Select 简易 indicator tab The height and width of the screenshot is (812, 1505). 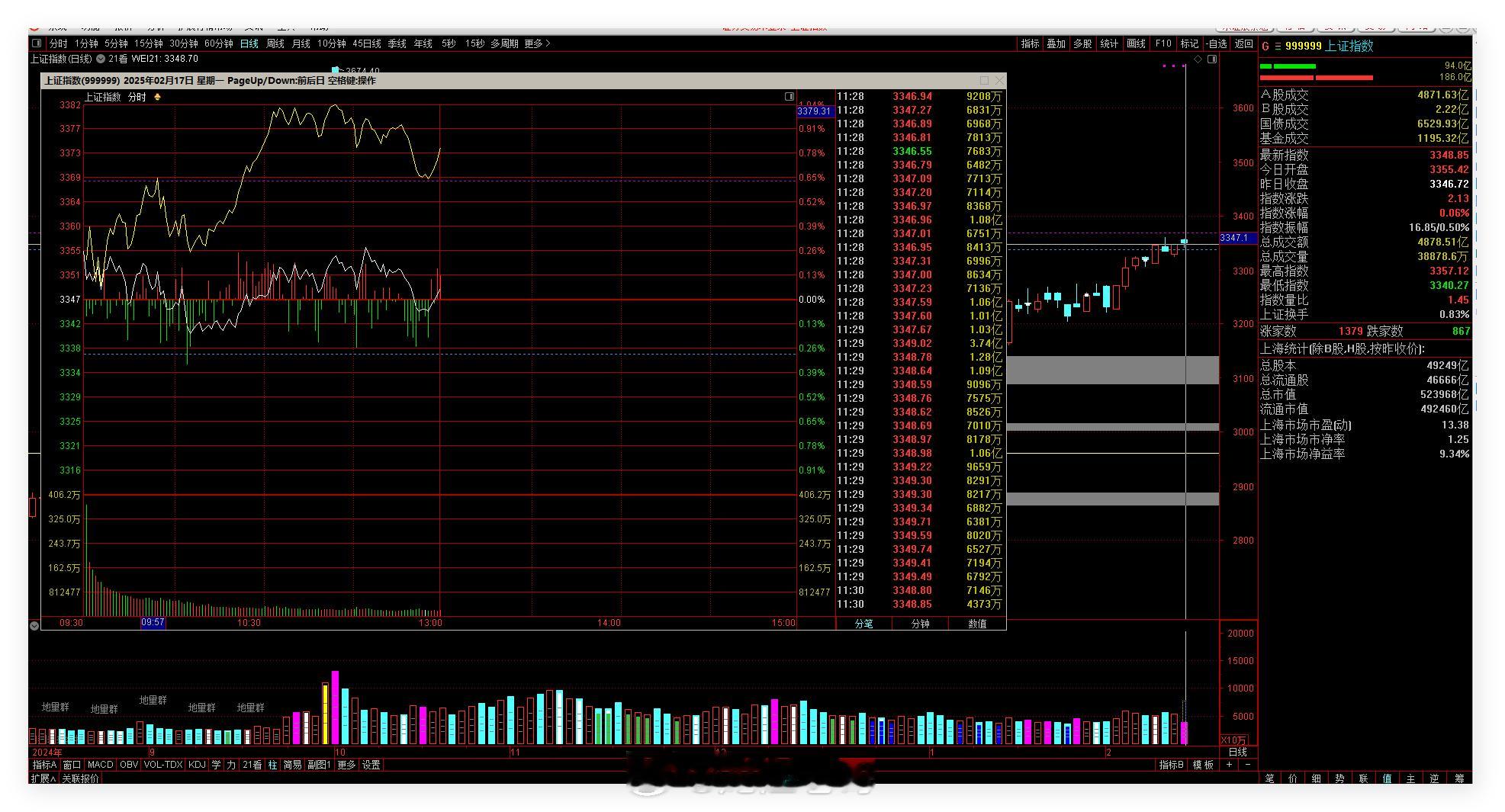(292, 765)
